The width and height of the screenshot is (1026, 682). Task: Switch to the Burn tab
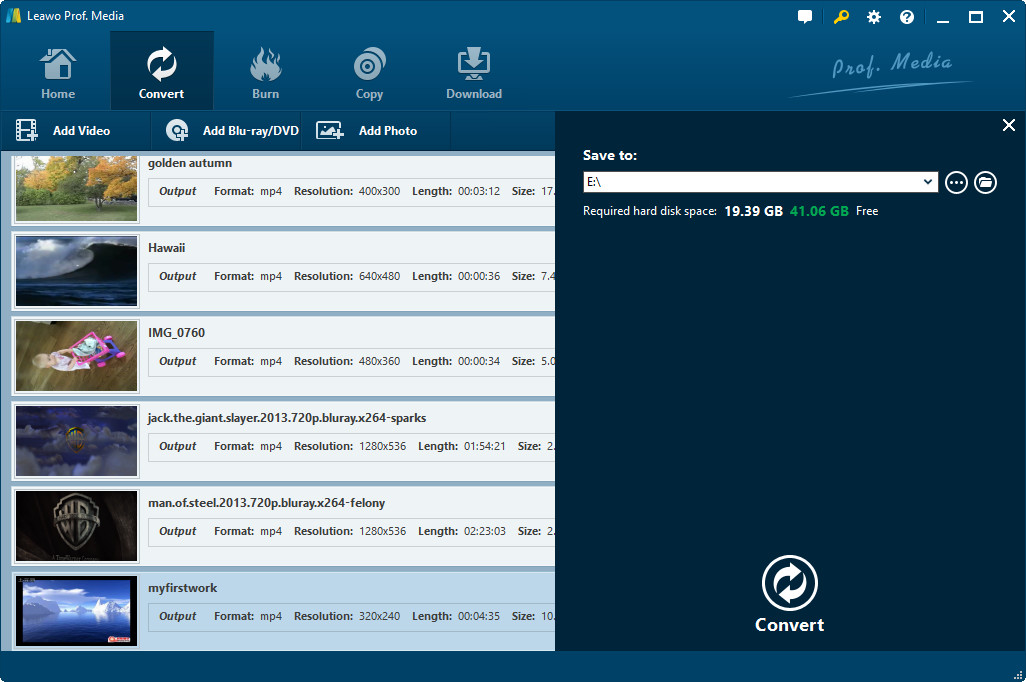265,74
